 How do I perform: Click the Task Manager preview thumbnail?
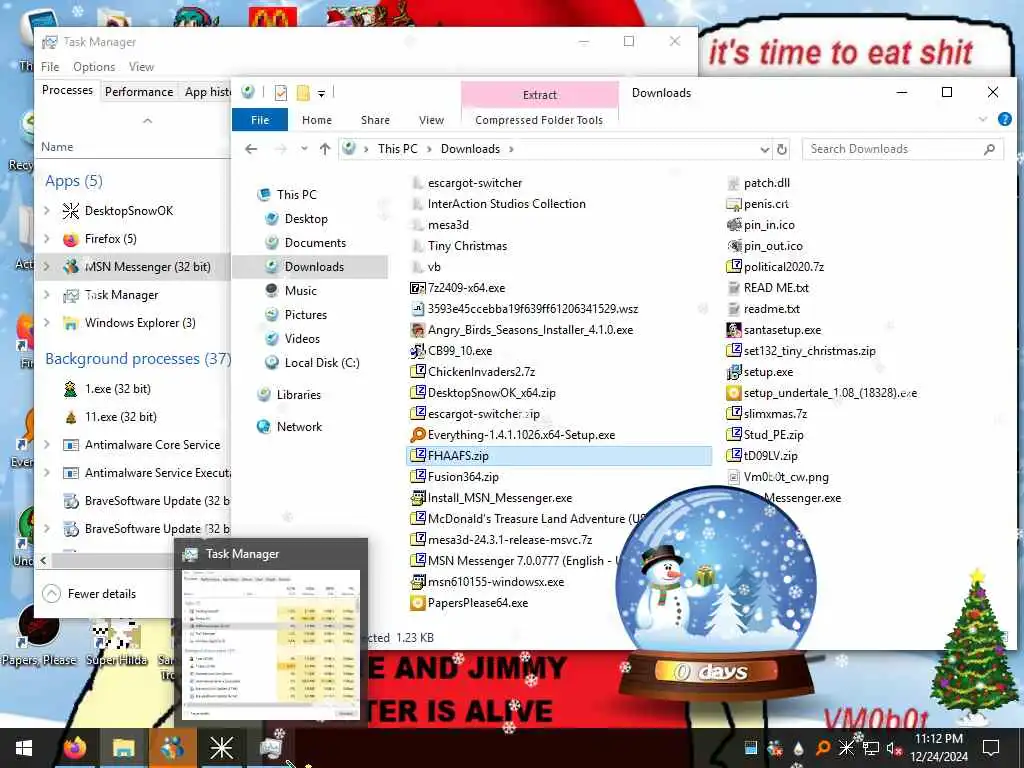(270, 643)
